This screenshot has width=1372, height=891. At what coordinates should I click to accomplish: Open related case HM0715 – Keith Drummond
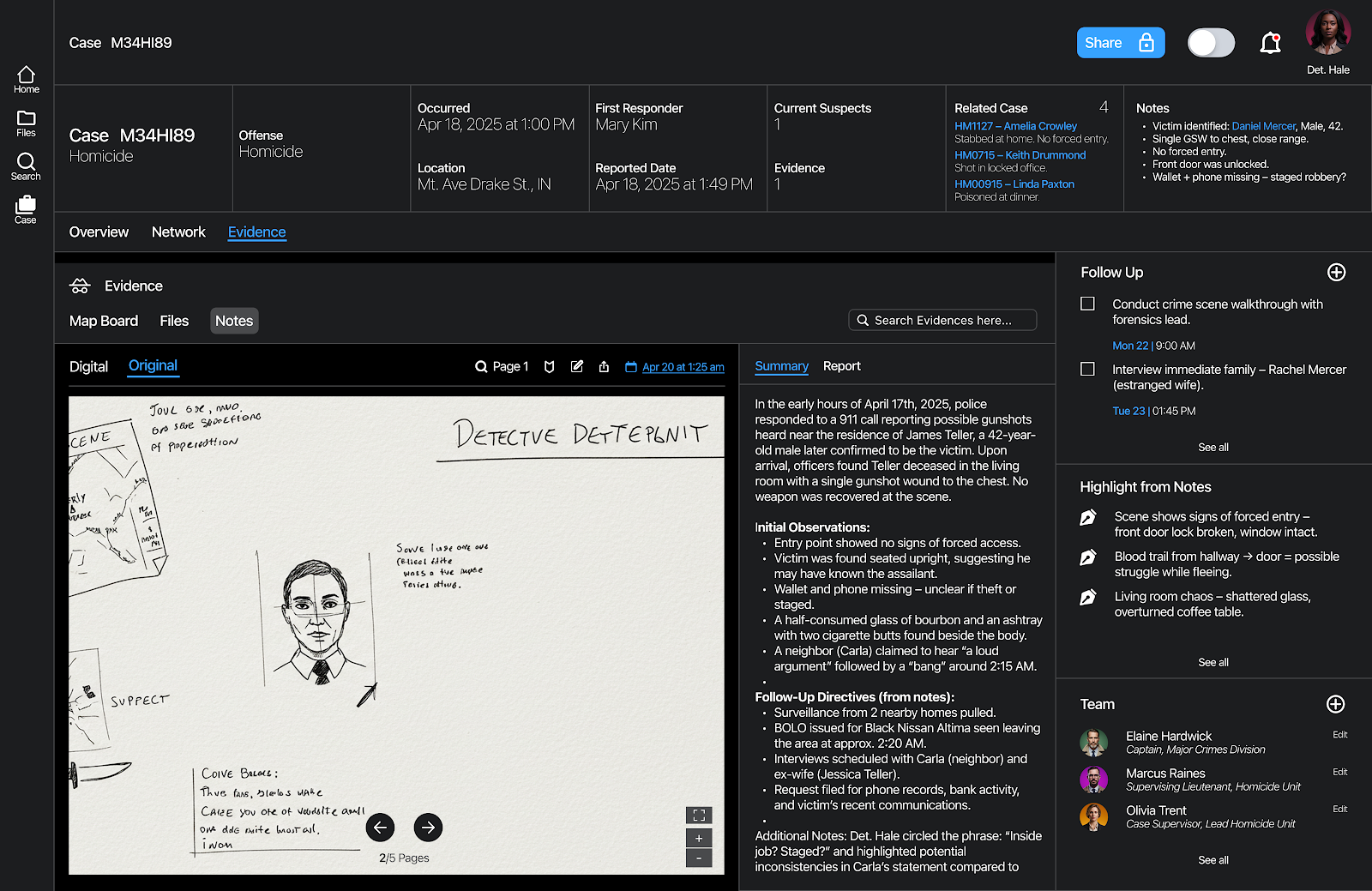pyautogui.click(x=1020, y=155)
